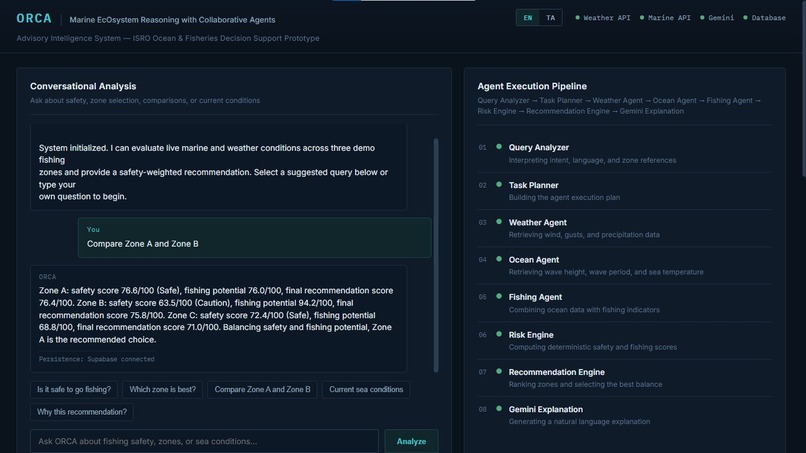Select the Query Analyzer pipeline step title
This screenshot has width=806, height=453.
click(539, 148)
